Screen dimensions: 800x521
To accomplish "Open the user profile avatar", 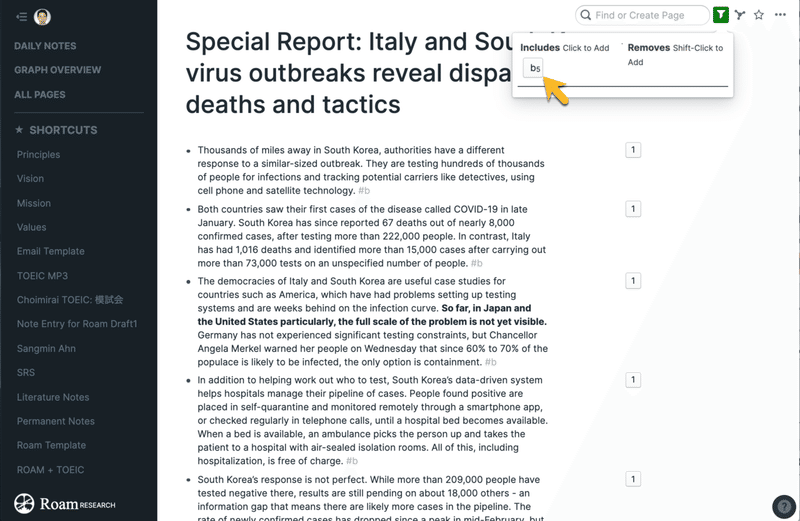I will tap(42, 17).
